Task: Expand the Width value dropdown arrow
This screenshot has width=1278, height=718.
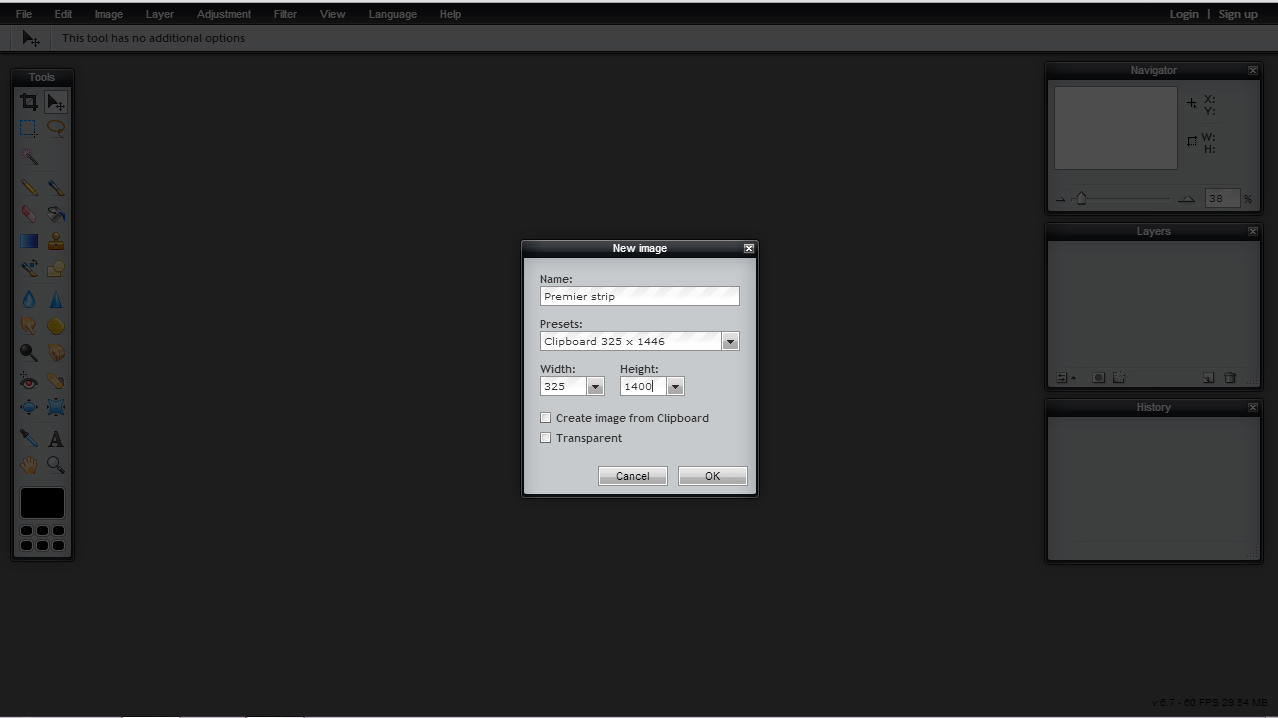Action: [595, 387]
